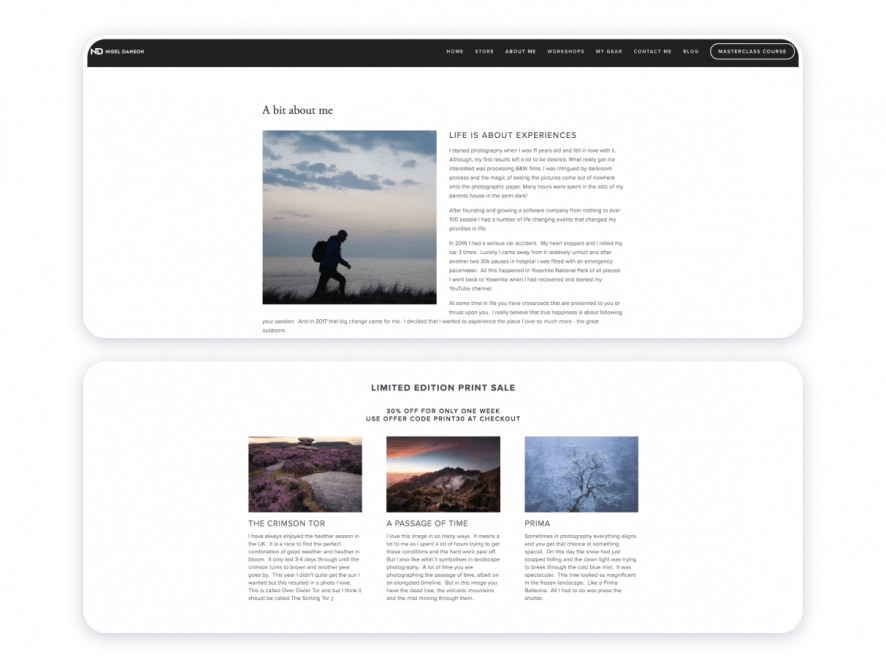The image size is (886, 668).
Task: Click the MASTERCLASS COURSE button
Action: click(x=752, y=51)
